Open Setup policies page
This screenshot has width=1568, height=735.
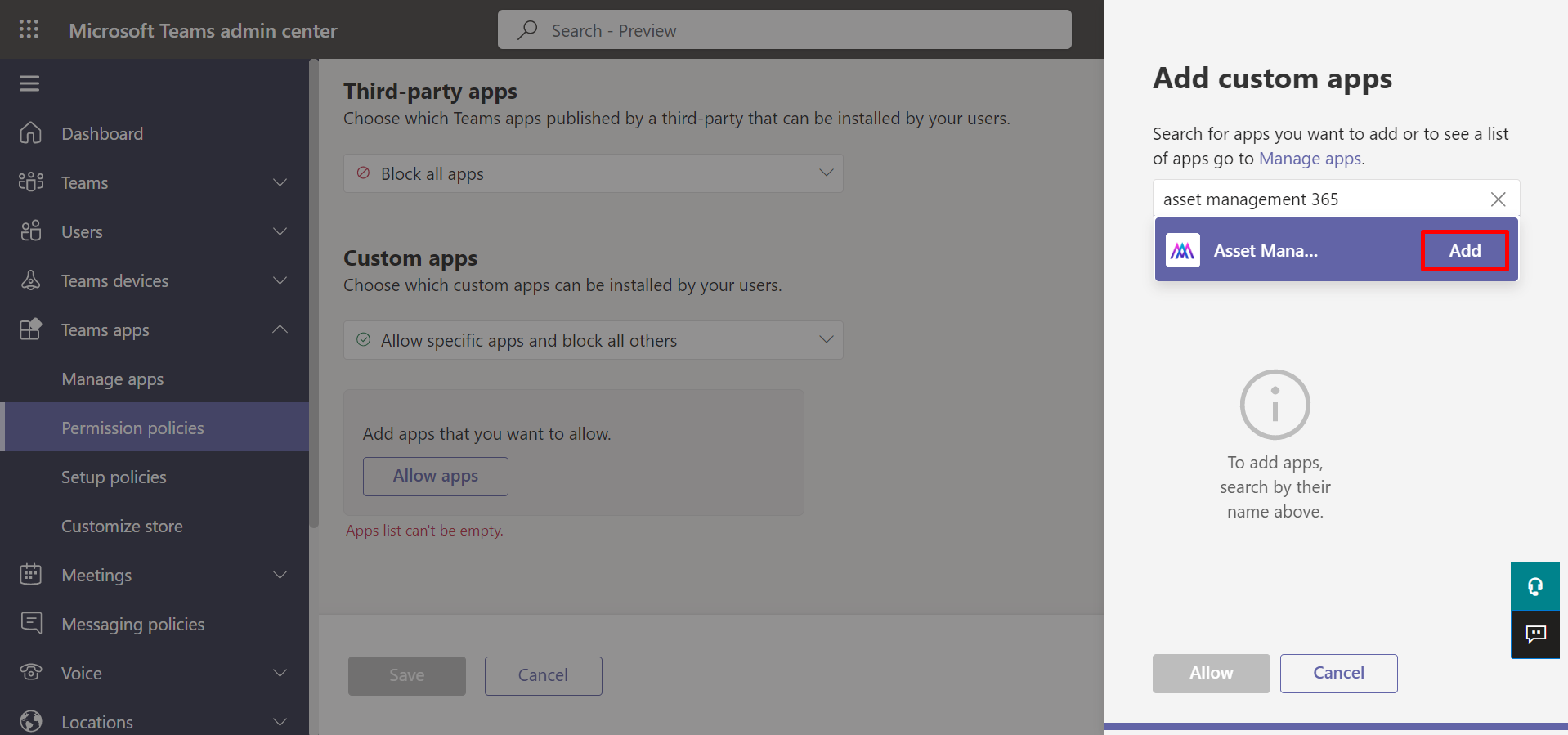tap(114, 477)
